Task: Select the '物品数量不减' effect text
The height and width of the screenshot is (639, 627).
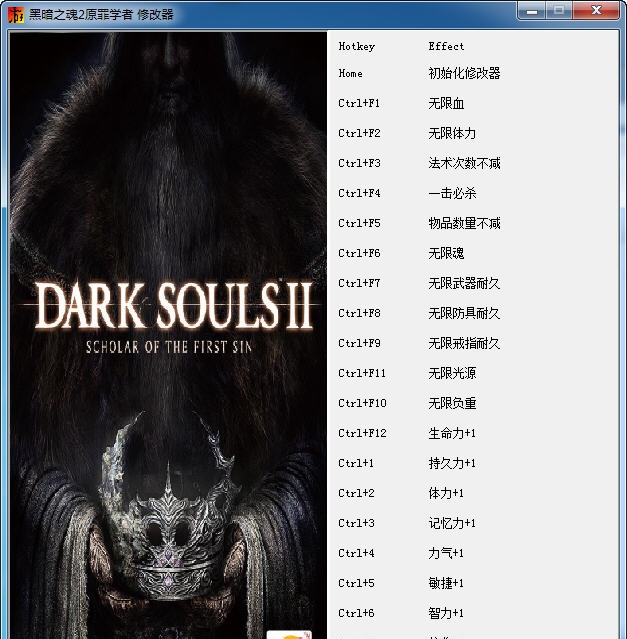Action: (464, 223)
